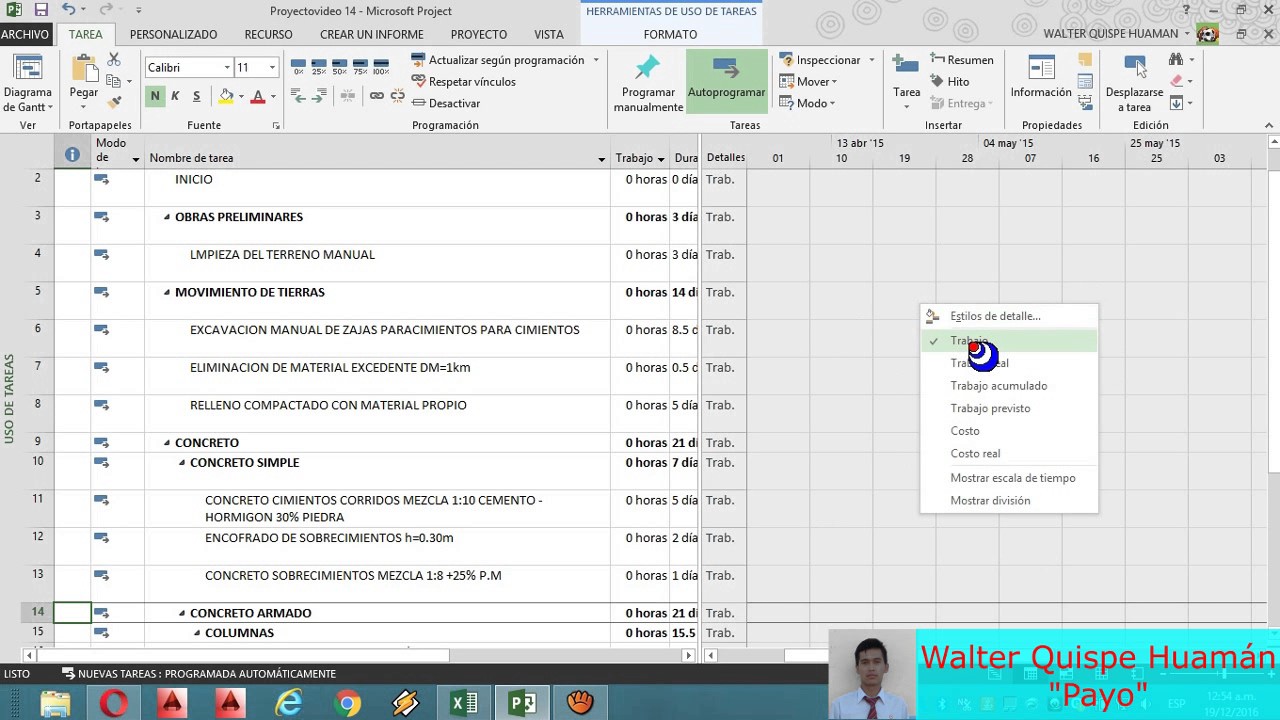Click Respetar vínculos button
This screenshot has width=1280, height=720.
[x=463, y=82]
